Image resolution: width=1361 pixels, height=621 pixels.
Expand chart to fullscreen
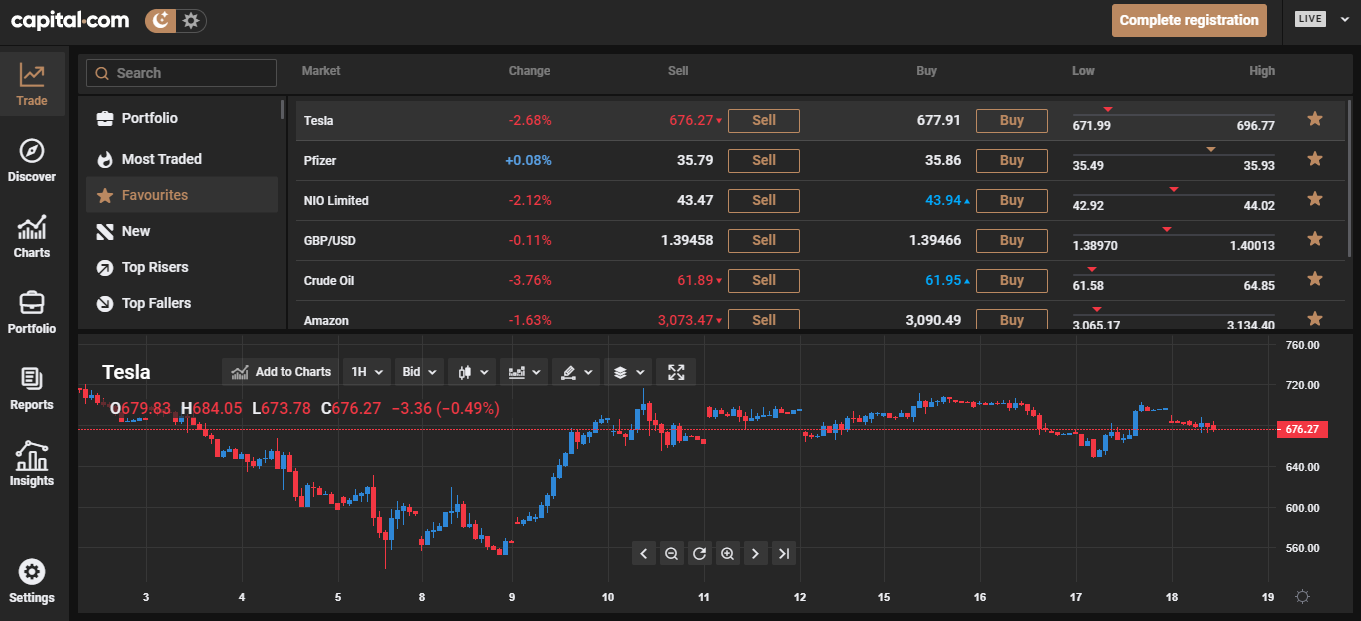[676, 372]
